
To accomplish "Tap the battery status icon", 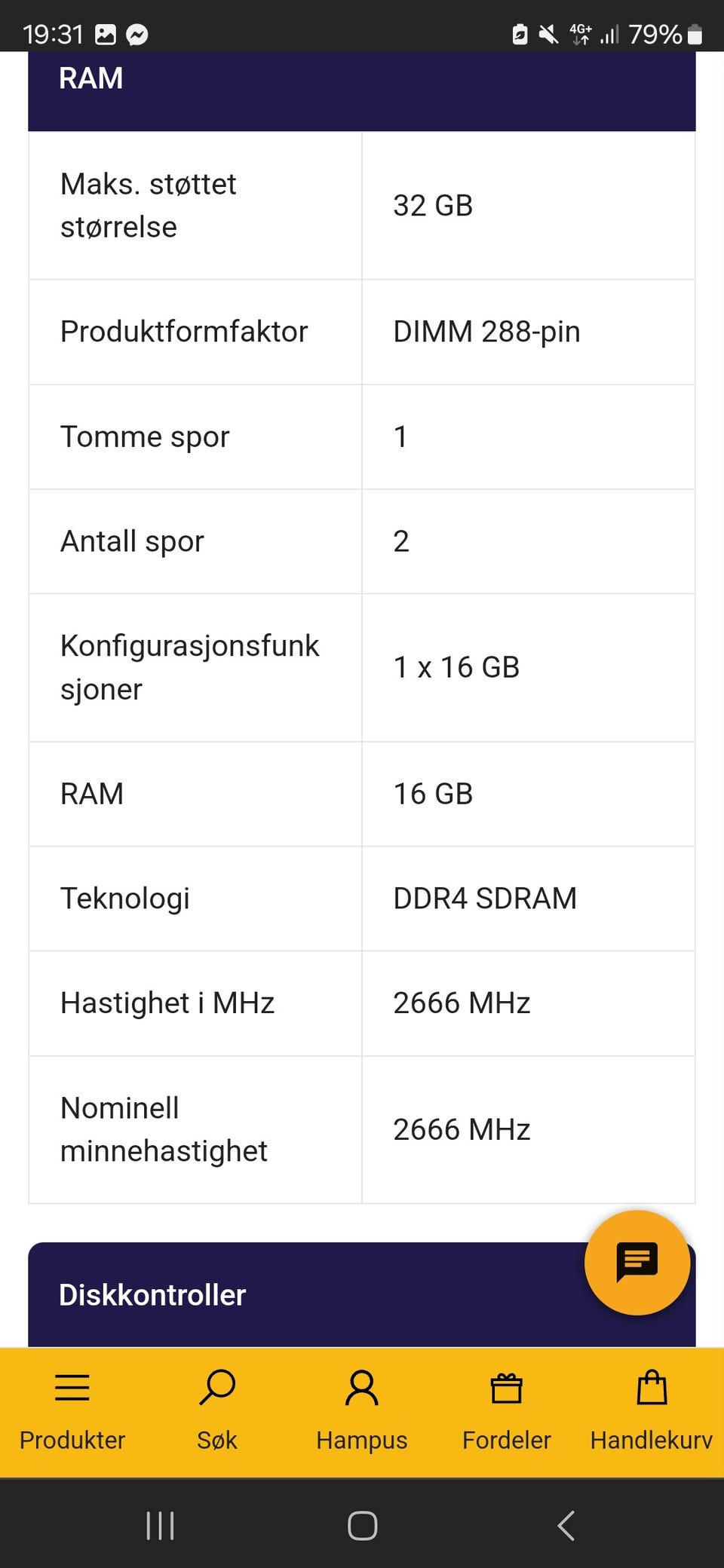I will [695, 35].
